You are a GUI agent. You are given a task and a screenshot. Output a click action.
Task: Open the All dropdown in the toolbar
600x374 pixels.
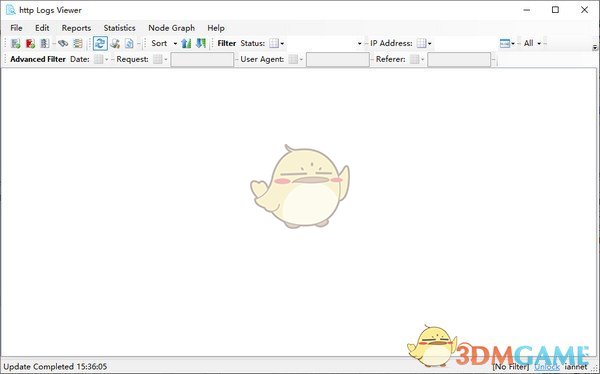point(532,43)
